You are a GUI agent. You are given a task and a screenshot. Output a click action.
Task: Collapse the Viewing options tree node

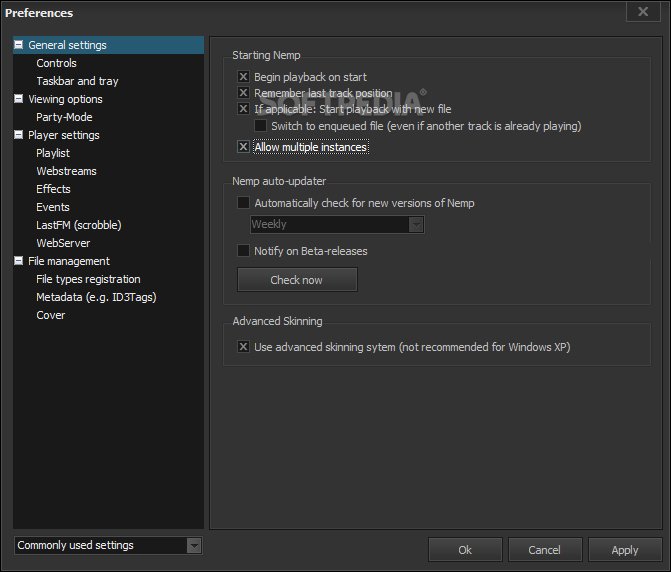click(x=18, y=99)
